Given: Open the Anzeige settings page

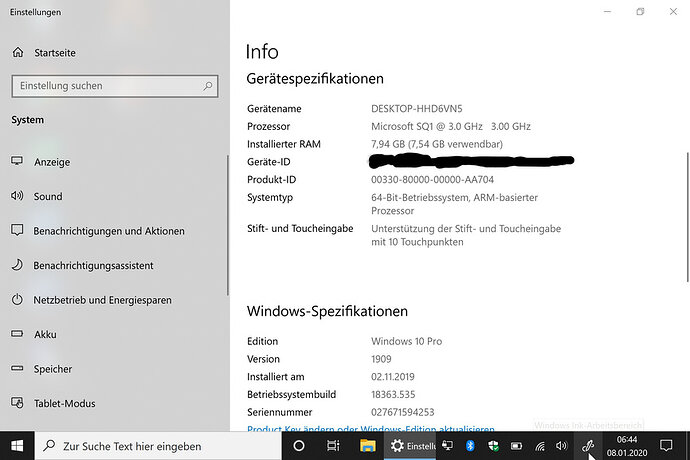Looking at the screenshot, I should 52,162.
